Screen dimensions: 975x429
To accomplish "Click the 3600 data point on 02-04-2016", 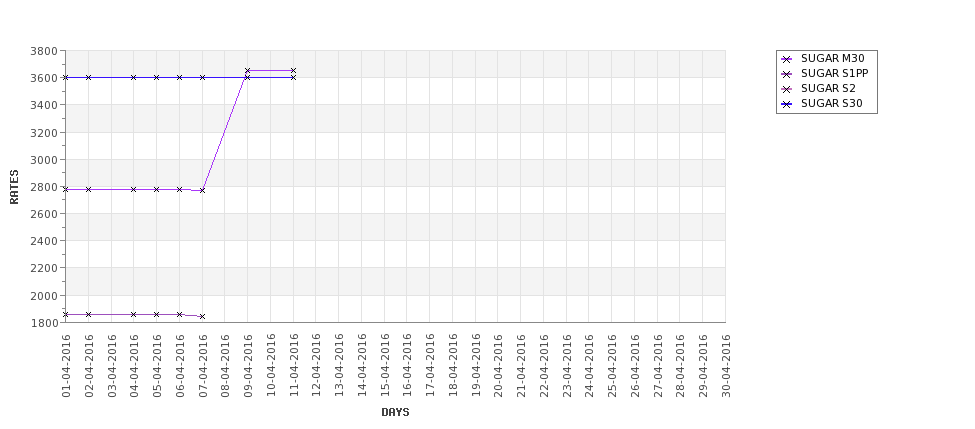I will coord(88,77).
